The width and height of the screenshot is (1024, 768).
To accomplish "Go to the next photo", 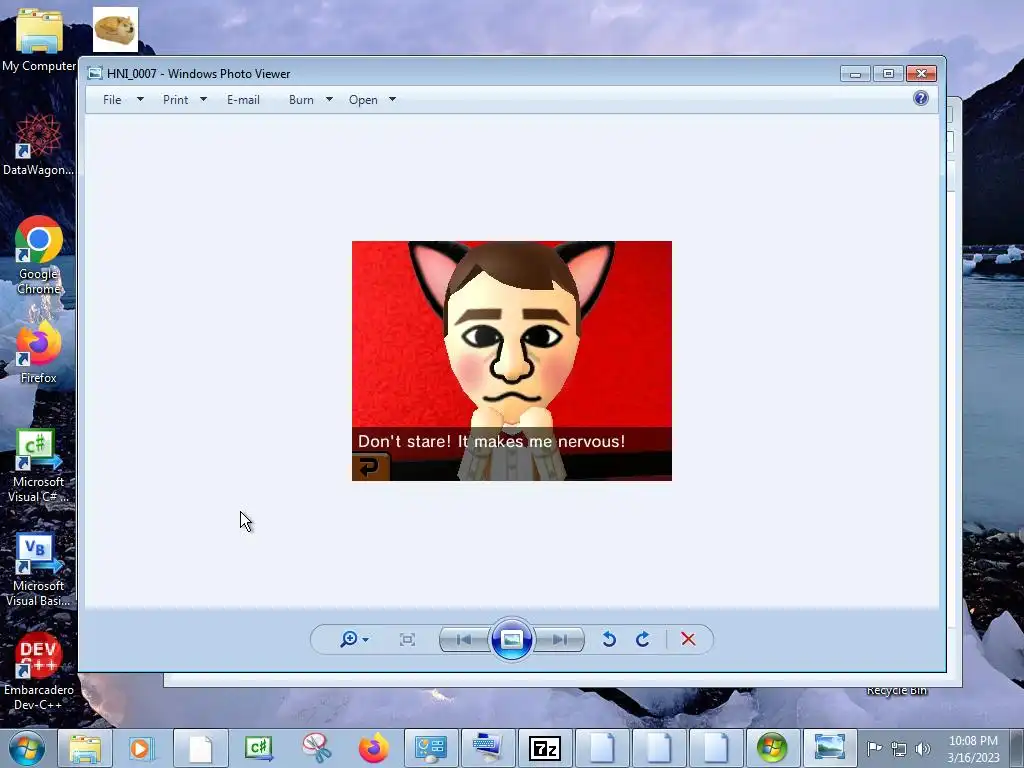I will click(x=559, y=639).
